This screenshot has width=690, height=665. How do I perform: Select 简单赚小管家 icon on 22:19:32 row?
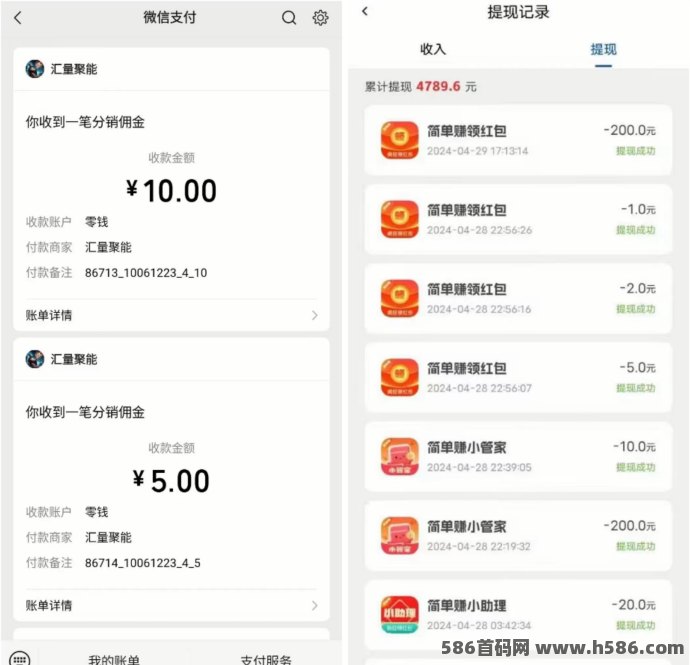pyautogui.click(x=400, y=536)
